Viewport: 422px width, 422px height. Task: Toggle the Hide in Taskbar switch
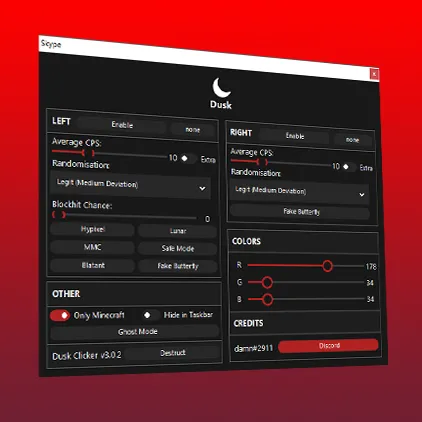(149, 315)
